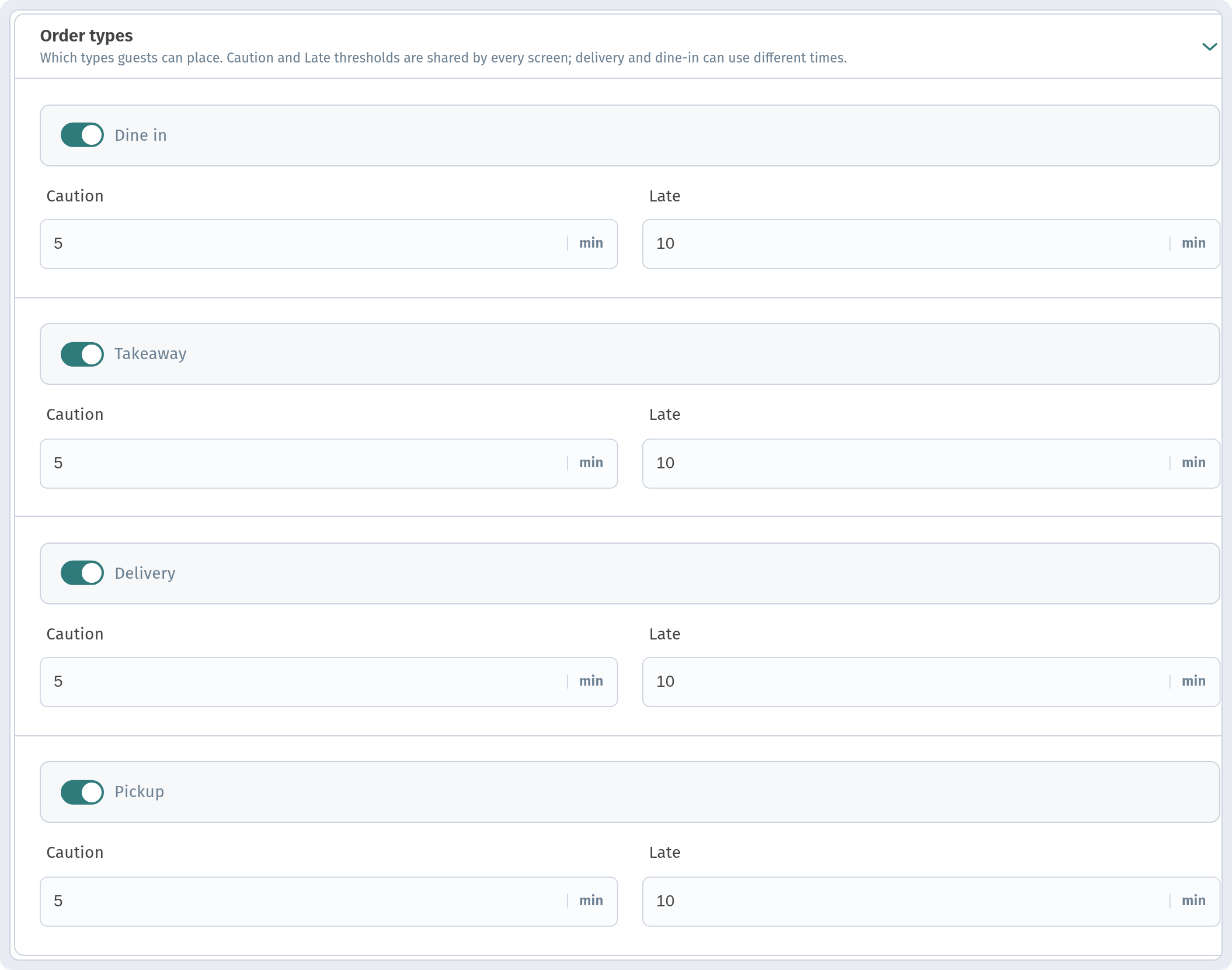This screenshot has width=1232, height=970.
Task: Collapse the Order types section chevron
Action: pyautogui.click(x=1209, y=47)
